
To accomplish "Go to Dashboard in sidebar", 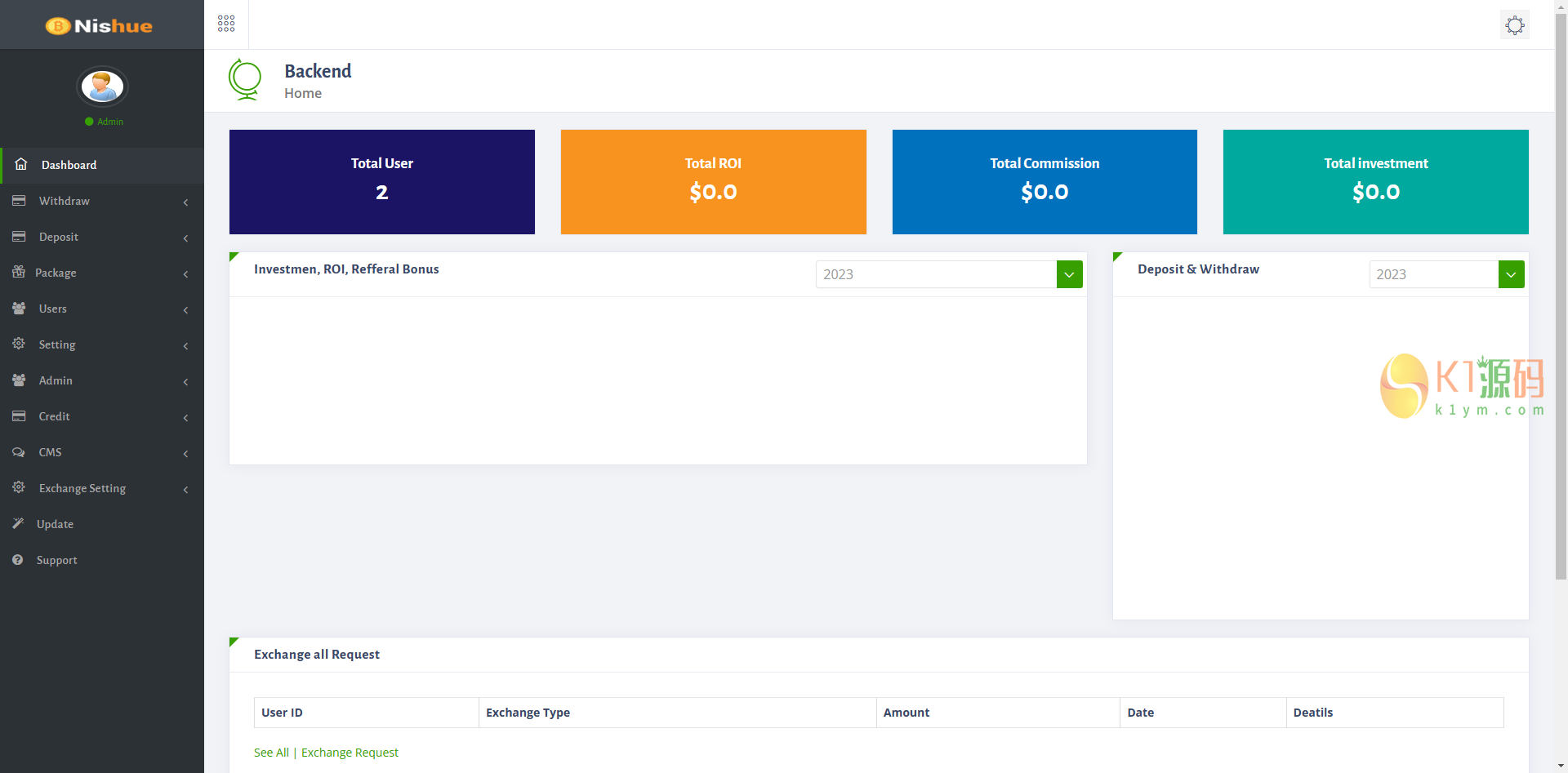I will [102, 165].
